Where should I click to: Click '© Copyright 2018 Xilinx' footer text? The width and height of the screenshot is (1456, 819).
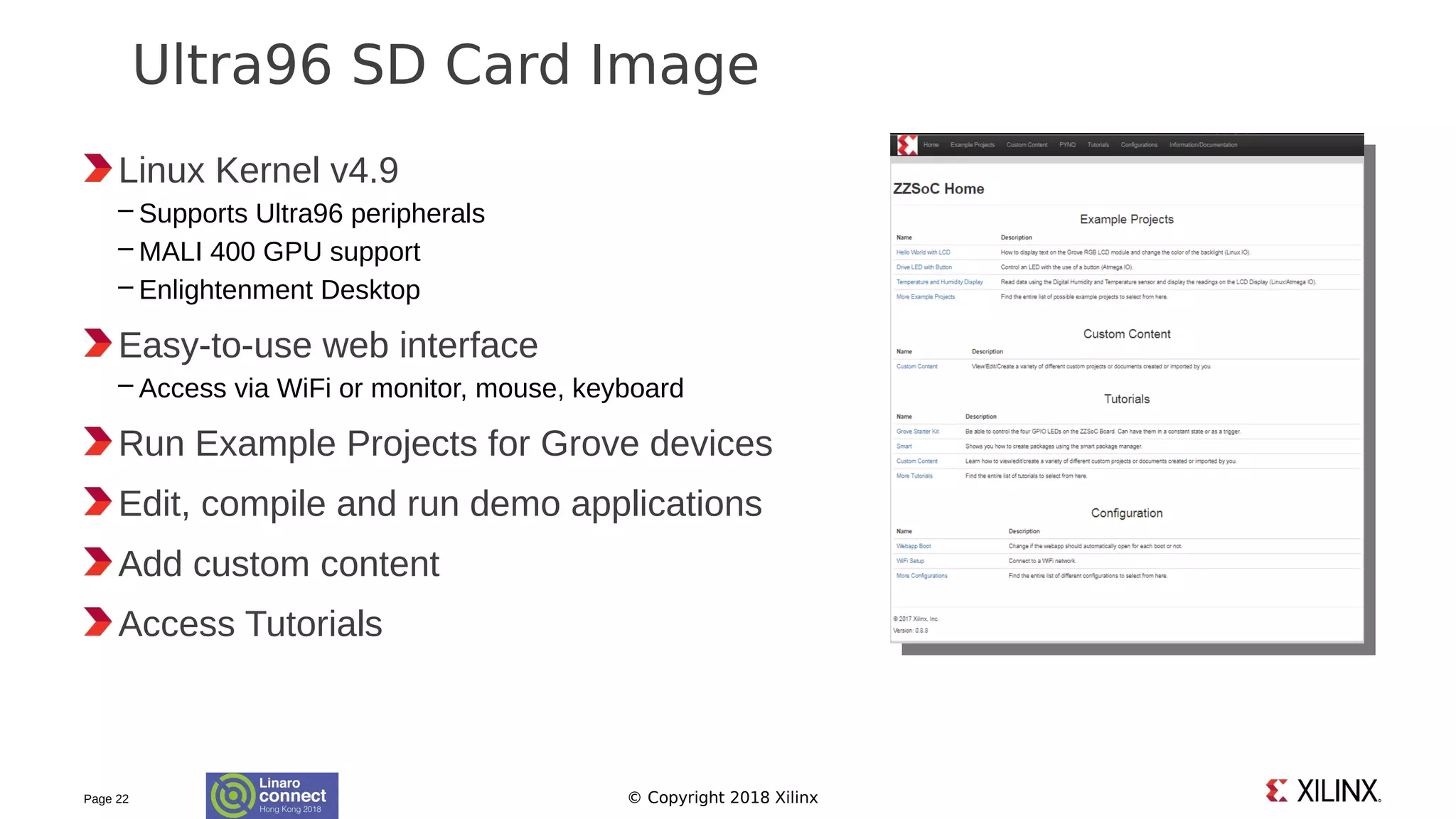pyautogui.click(x=723, y=798)
